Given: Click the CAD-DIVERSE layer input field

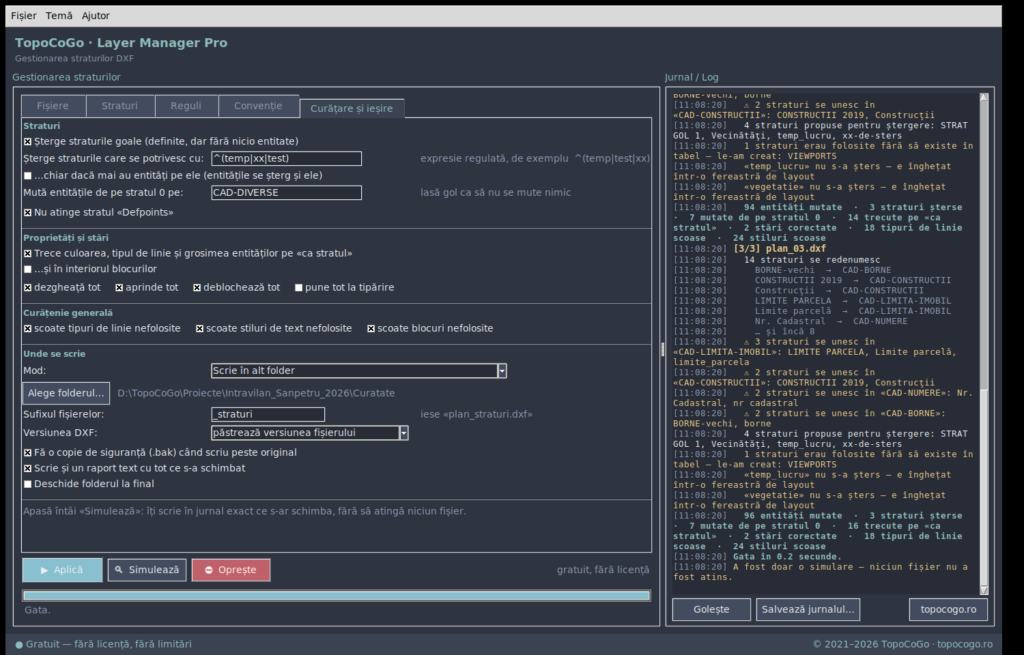Looking at the screenshot, I should [286, 193].
